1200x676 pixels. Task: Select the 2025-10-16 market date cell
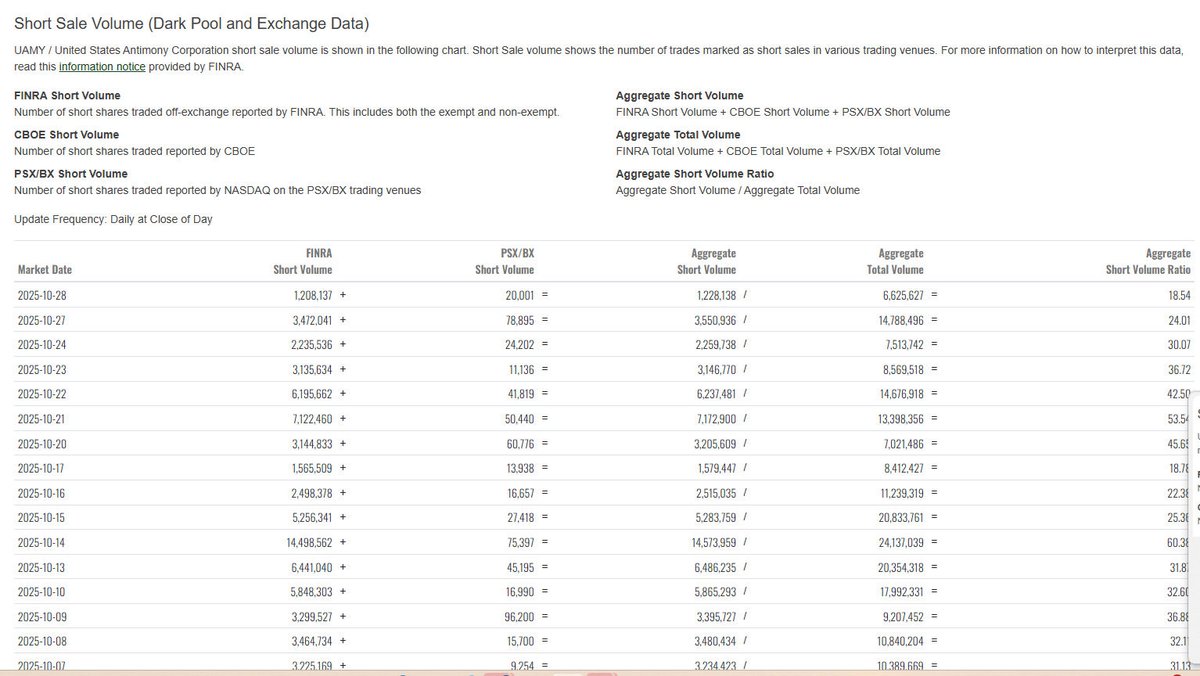[x=42, y=494]
